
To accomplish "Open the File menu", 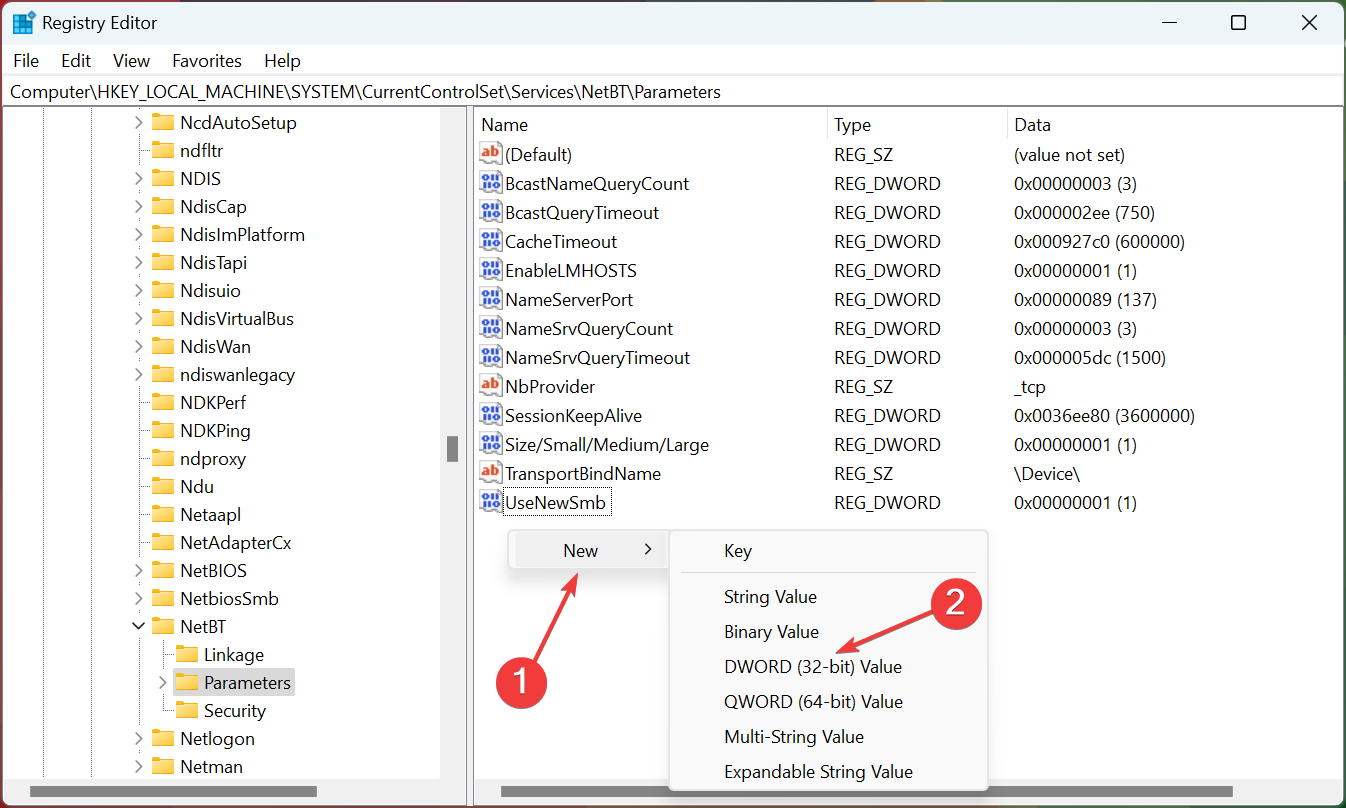I will (26, 61).
